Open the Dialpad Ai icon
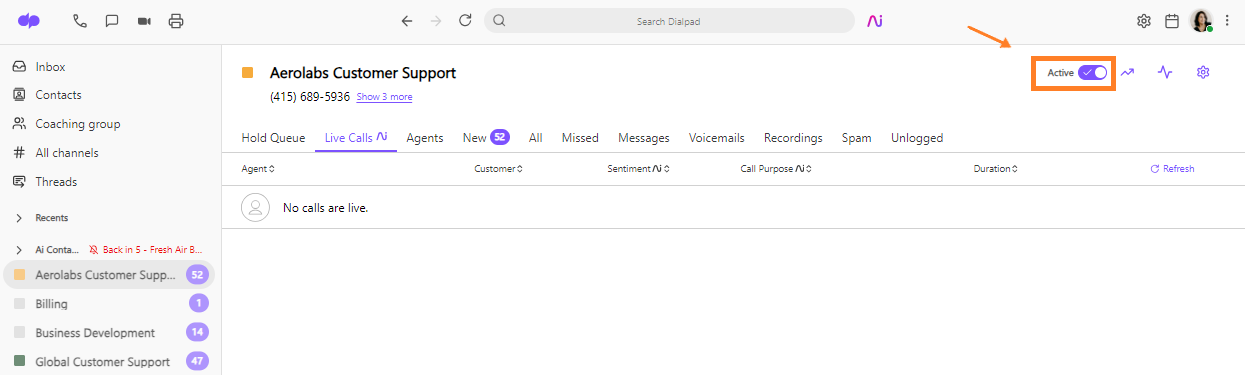Viewport: 1246px width, 375px height. click(875, 20)
